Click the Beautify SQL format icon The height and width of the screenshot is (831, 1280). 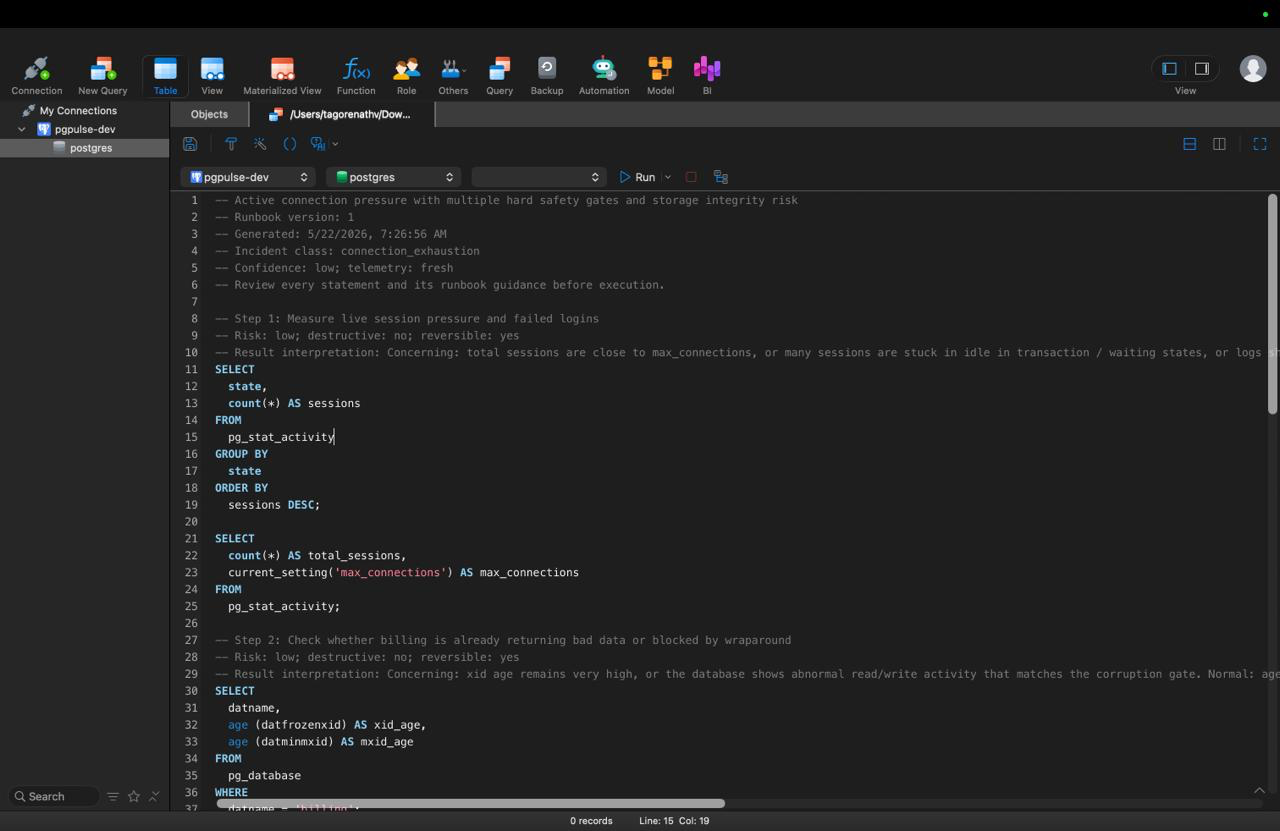231,144
